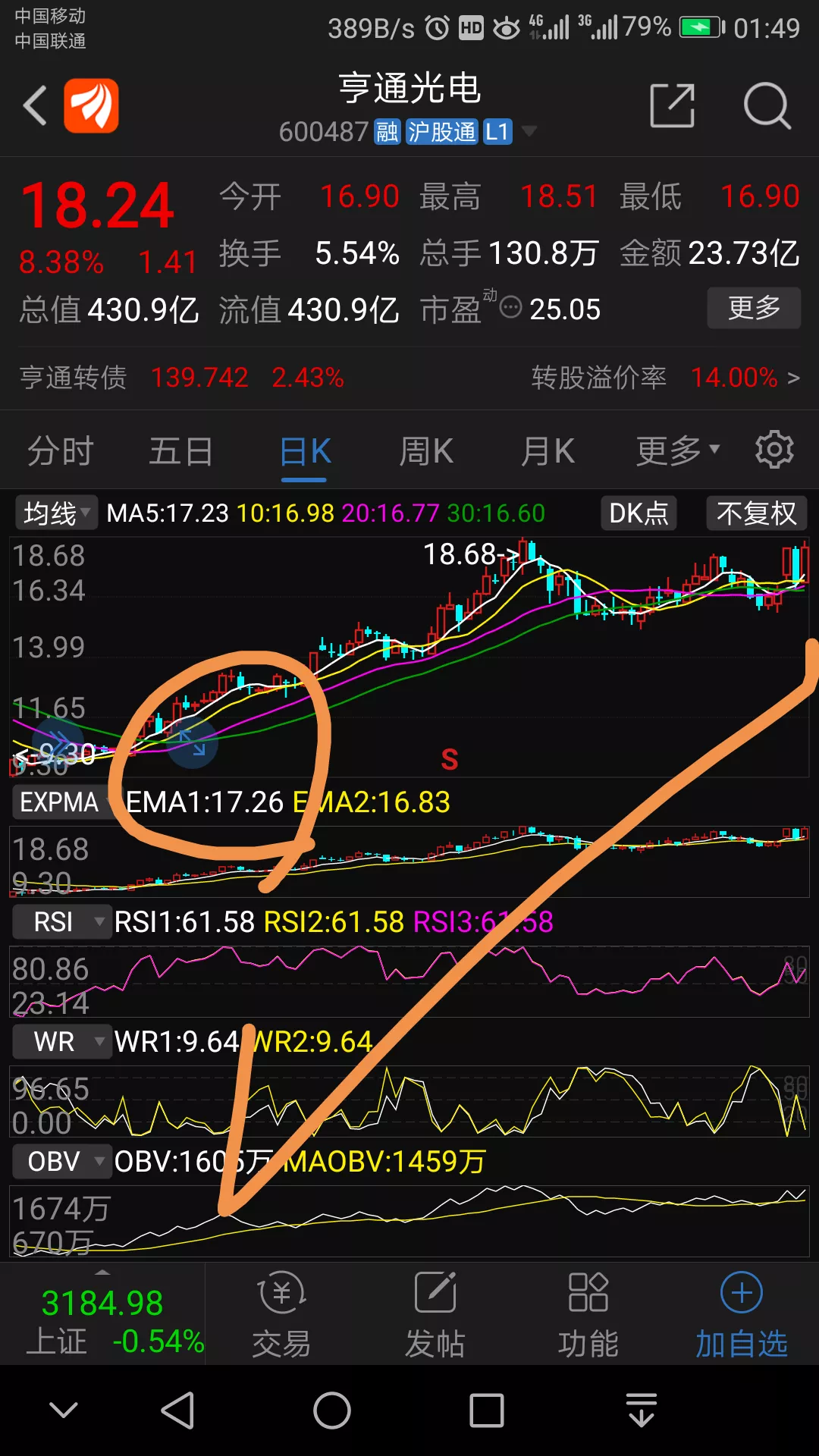Tap the back arrow icon

click(35, 105)
